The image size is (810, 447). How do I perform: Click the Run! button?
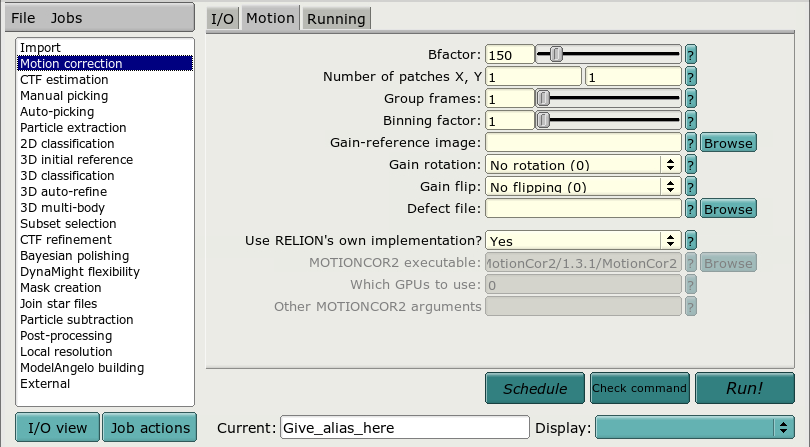pyautogui.click(x=744, y=388)
